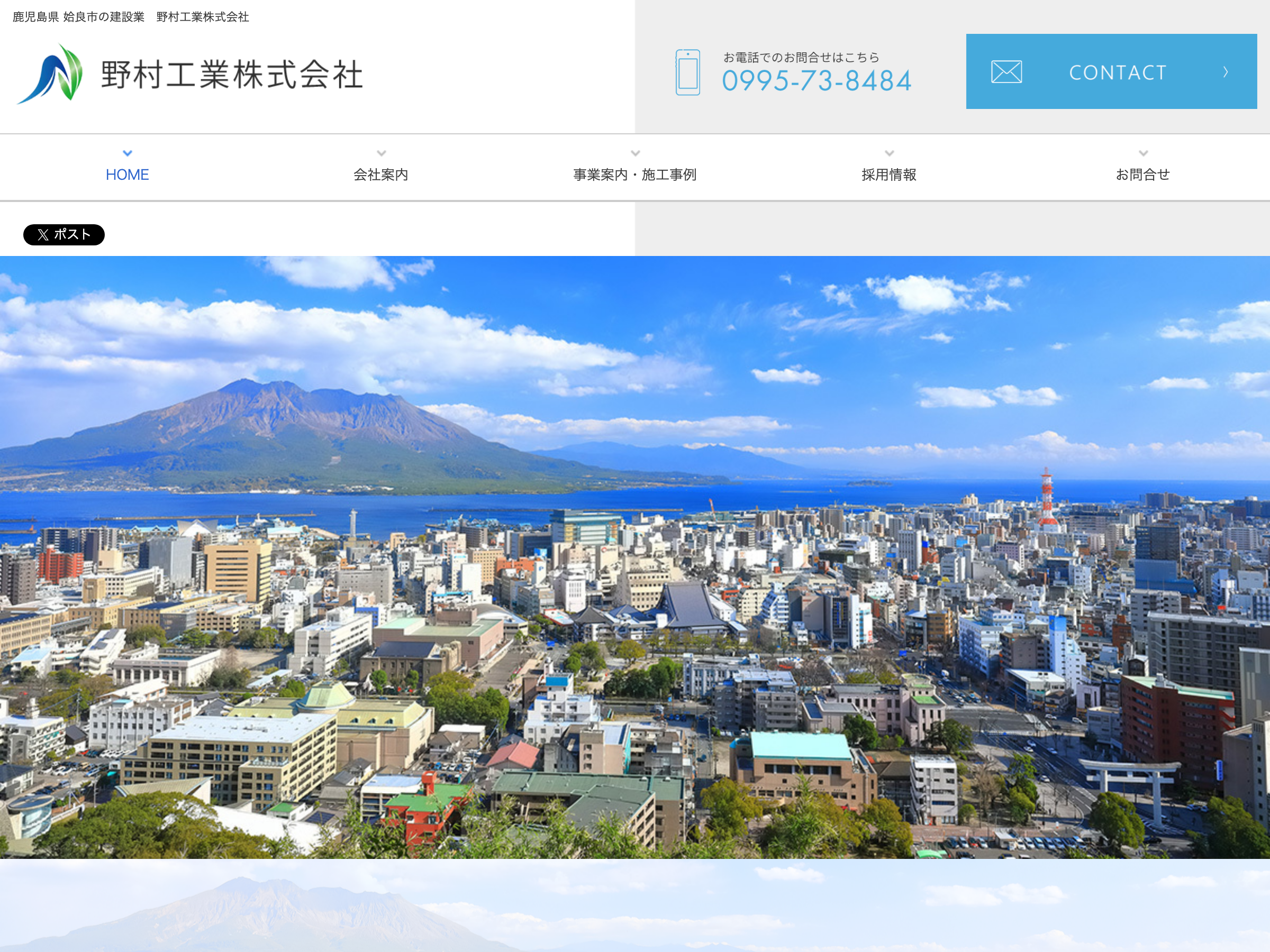Open the 会社案内 menu item
The height and width of the screenshot is (952, 1270).
pos(380,175)
